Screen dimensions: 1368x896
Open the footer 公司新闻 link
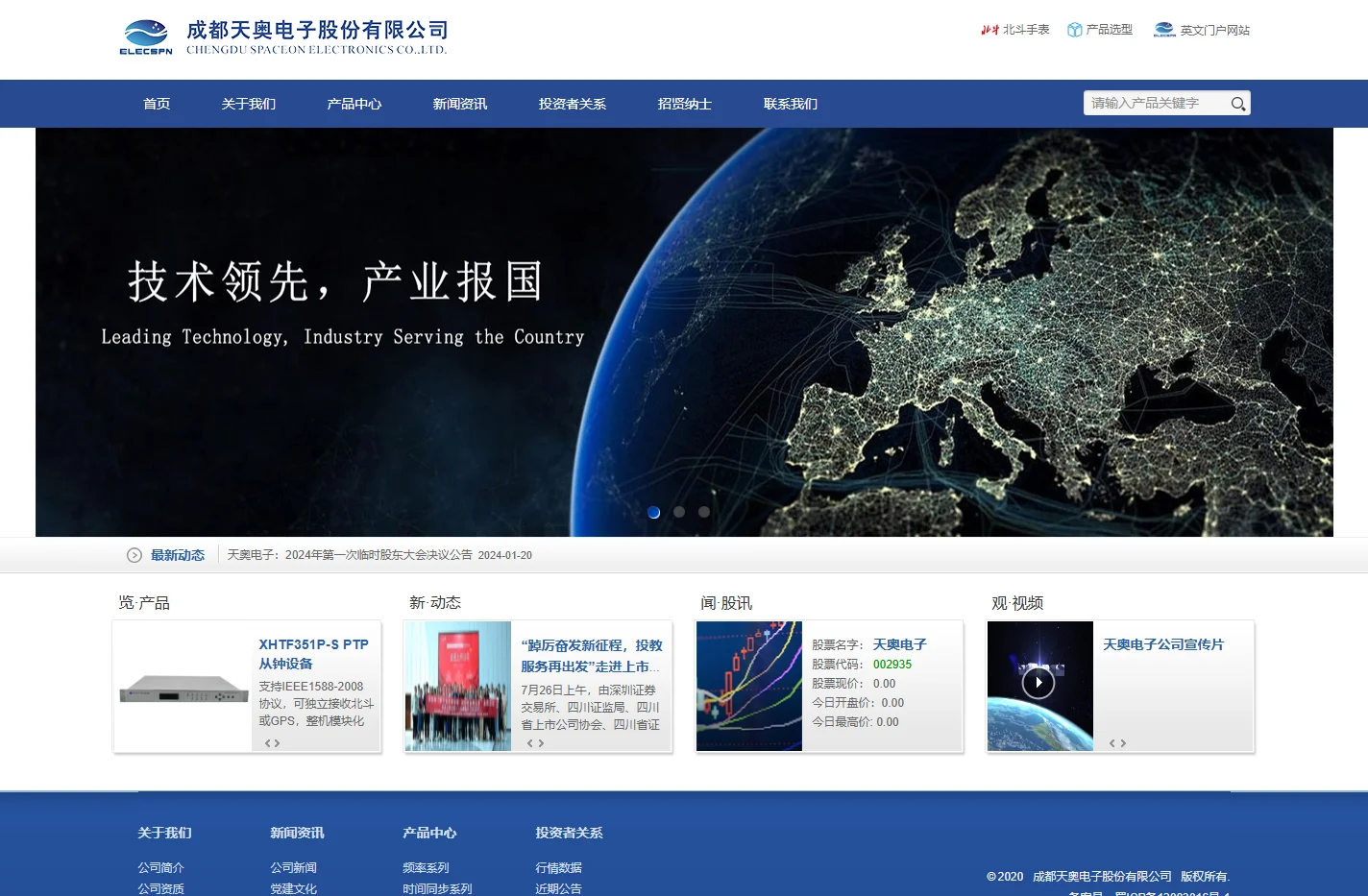coord(293,867)
